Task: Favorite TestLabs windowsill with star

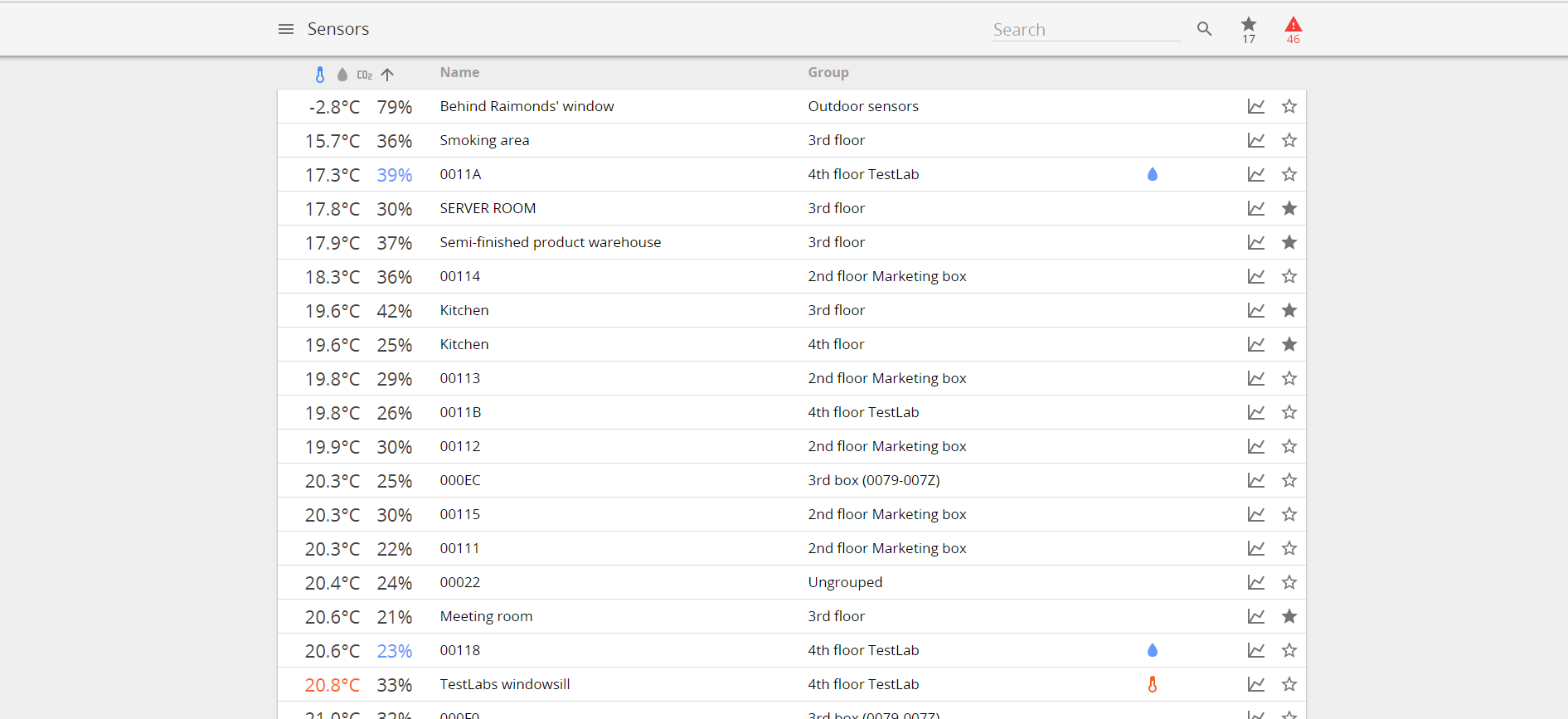Action: pyautogui.click(x=1289, y=684)
